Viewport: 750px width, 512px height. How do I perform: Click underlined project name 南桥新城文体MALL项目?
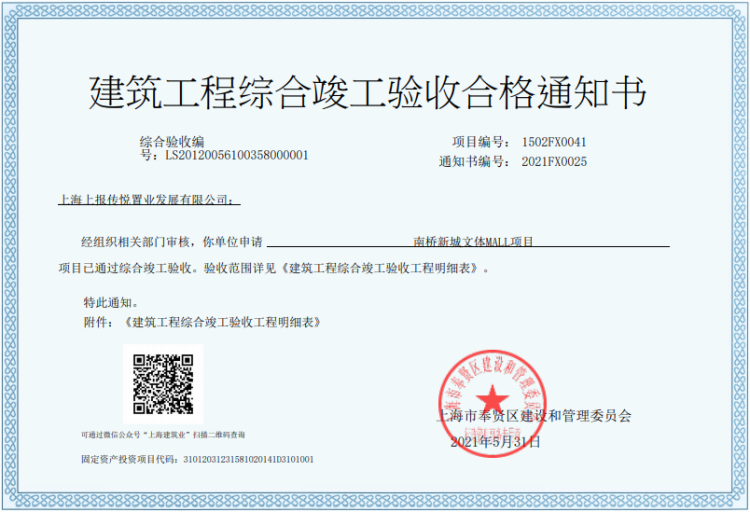tap(473, 242)
